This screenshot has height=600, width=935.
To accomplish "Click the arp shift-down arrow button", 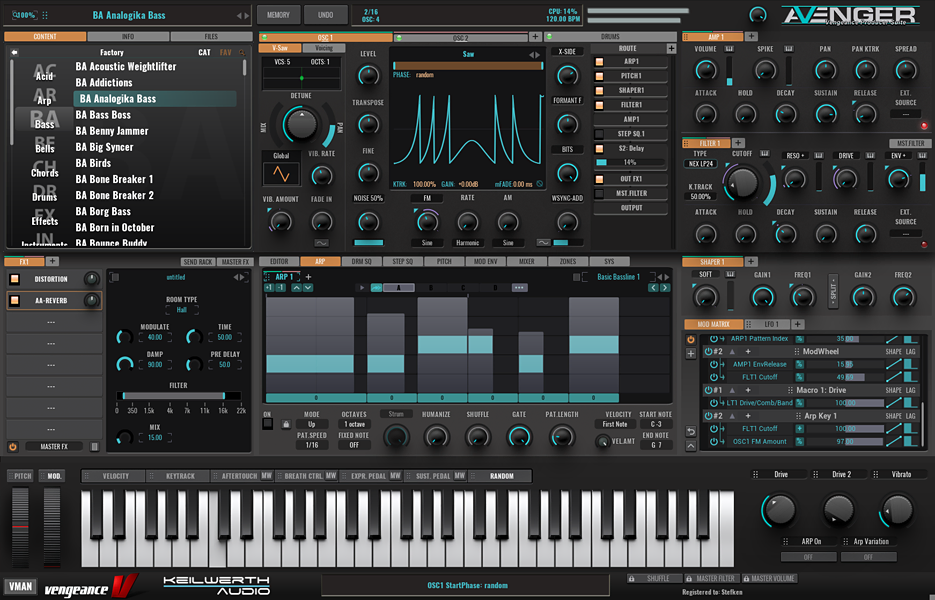I will point(308,287).
